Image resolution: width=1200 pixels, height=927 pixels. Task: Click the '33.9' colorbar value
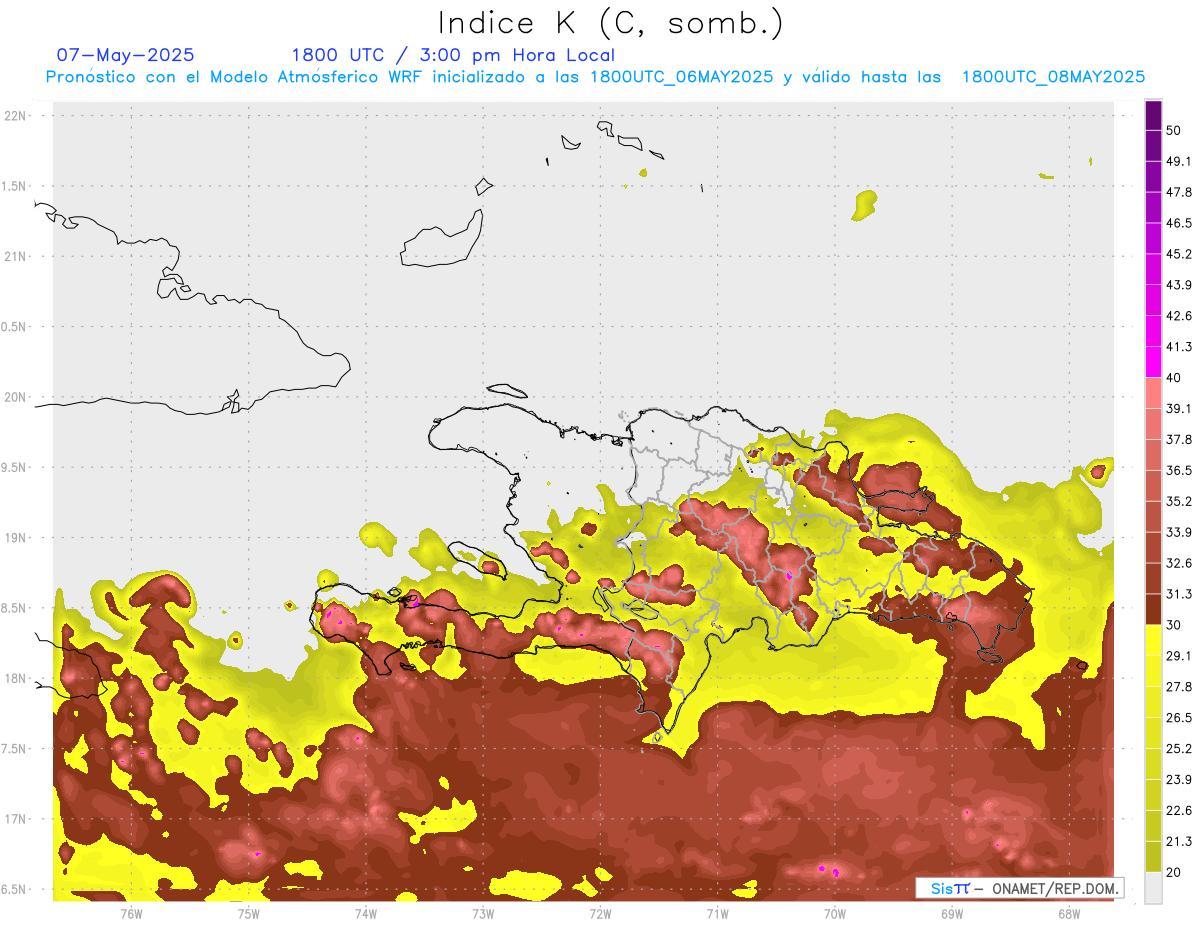pos(1179,532)
